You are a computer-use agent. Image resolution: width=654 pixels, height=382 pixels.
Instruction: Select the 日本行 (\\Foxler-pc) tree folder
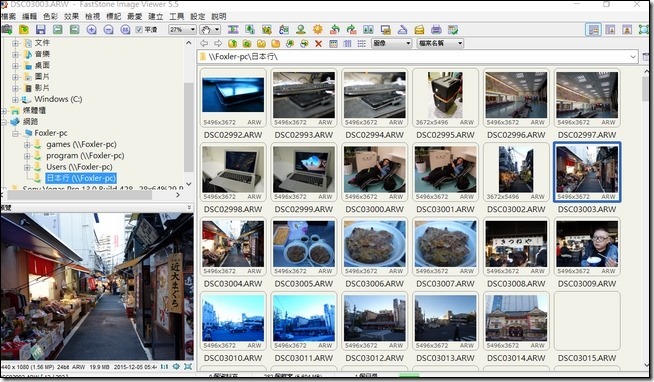(x=80, y=178)
